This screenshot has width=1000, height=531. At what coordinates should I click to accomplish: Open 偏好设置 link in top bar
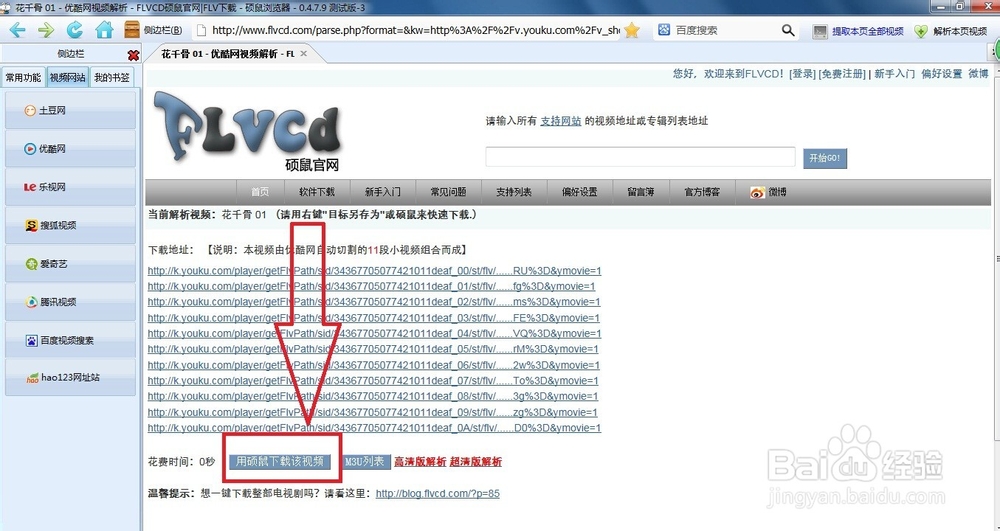click(941, 74)
